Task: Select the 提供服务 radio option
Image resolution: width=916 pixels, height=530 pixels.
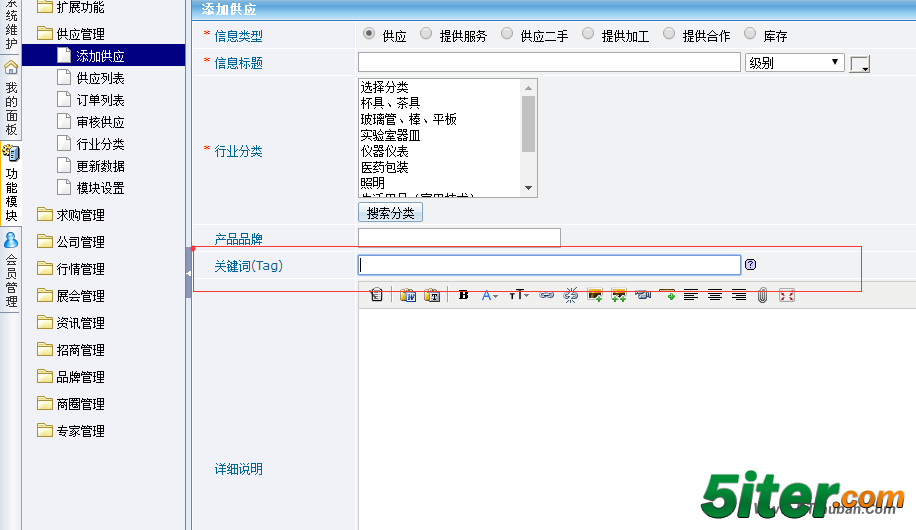Action: tap(426, 34)
